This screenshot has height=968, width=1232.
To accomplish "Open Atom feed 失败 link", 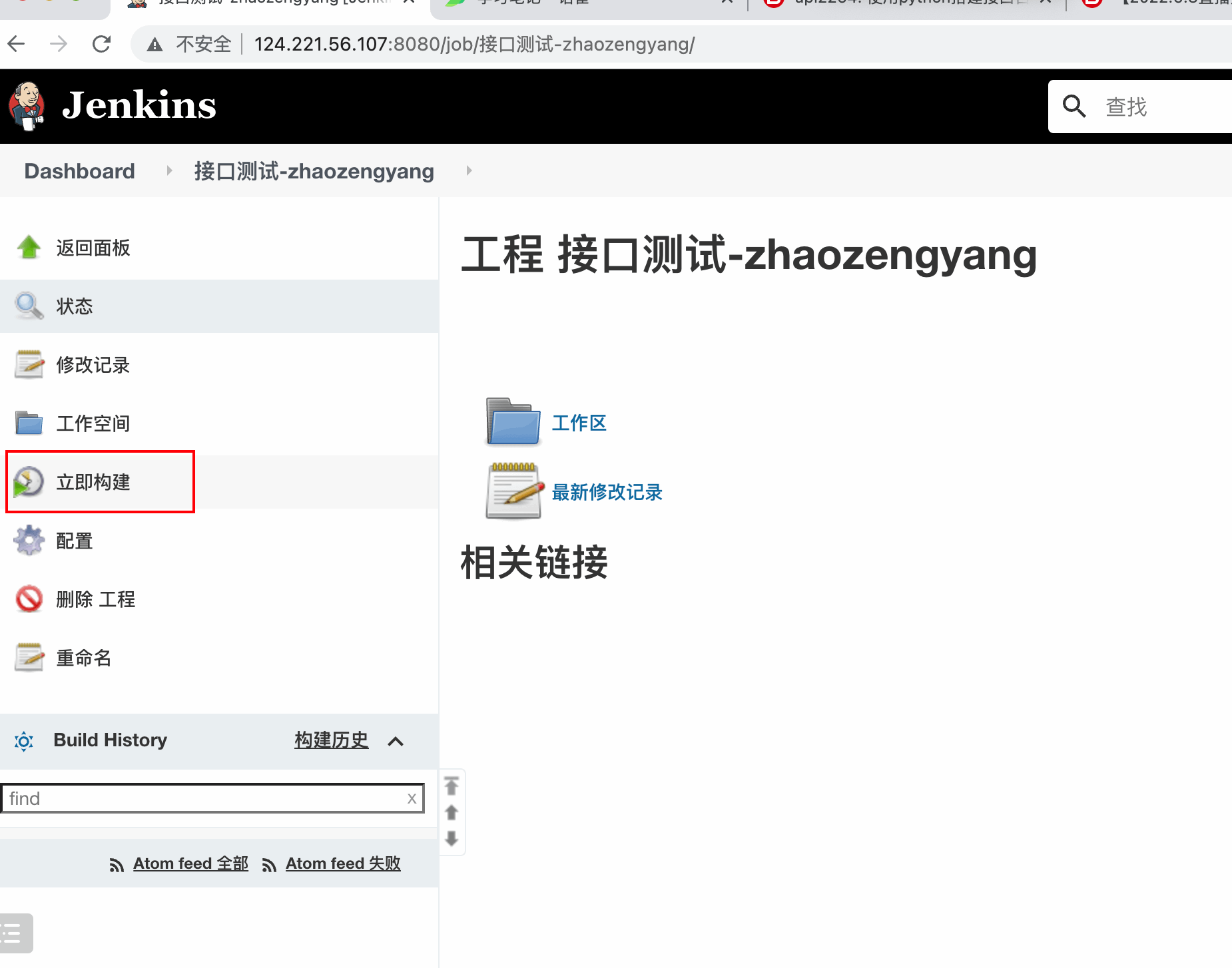I will point(344,863).
